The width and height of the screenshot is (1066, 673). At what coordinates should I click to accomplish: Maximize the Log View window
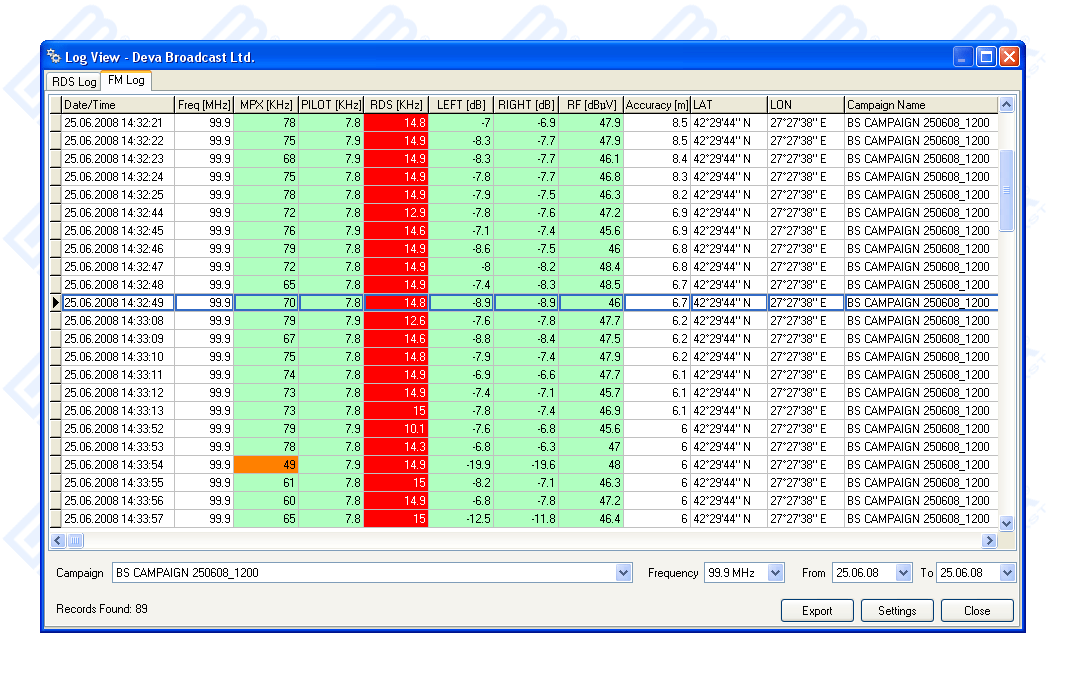pos(986,57)
